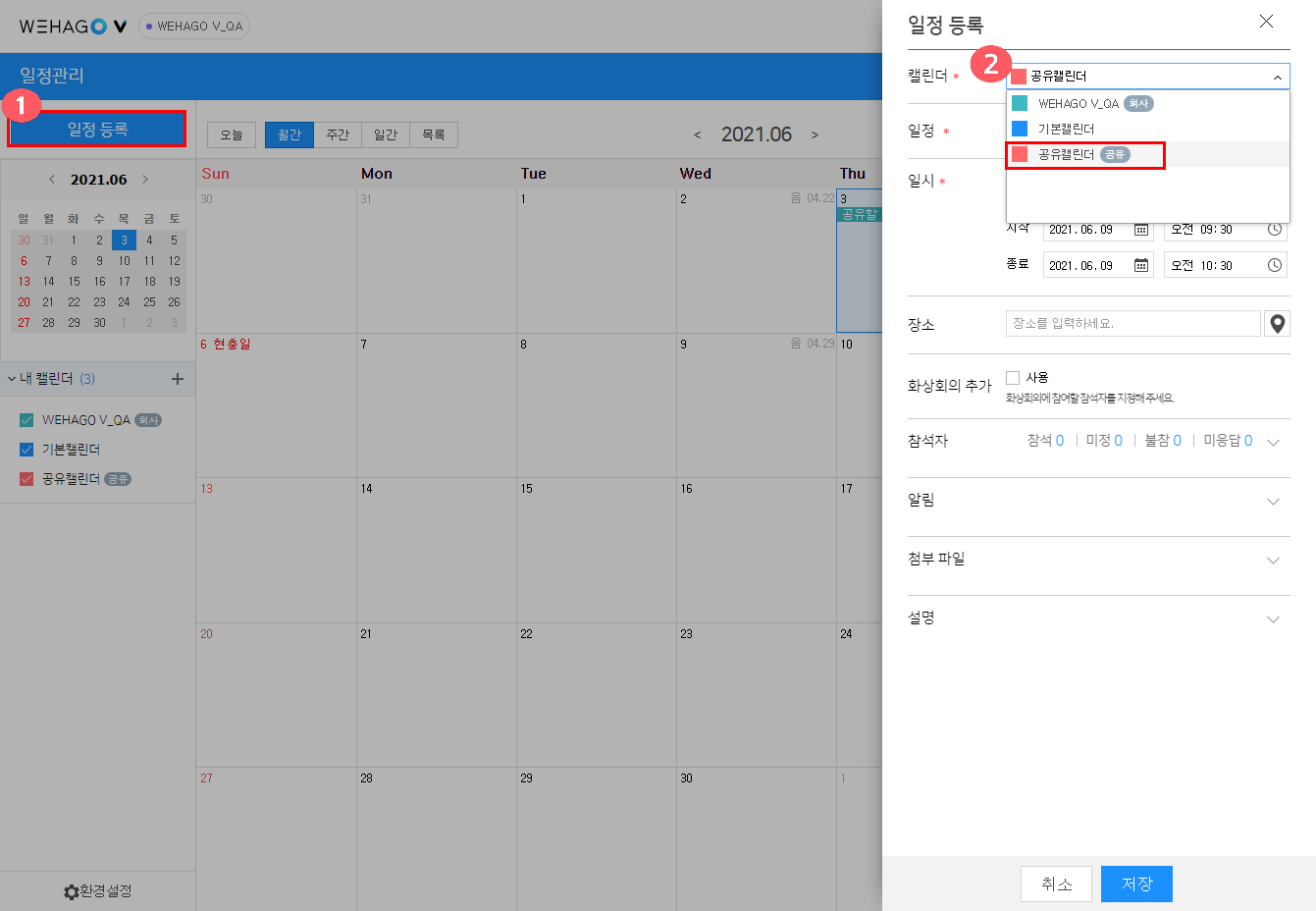Click the start time clock icon
The height and width of the screenshot is (911, 1316).
click(1274, 230)
